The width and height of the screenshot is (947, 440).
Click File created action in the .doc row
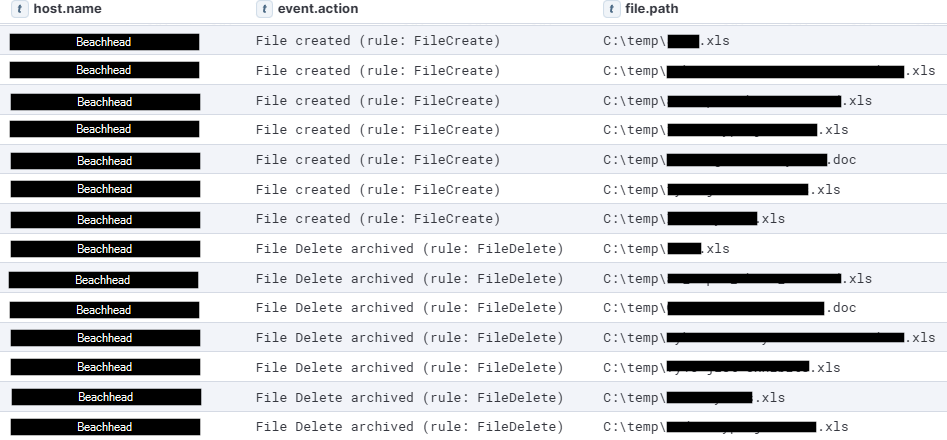(x=378, y=160)
